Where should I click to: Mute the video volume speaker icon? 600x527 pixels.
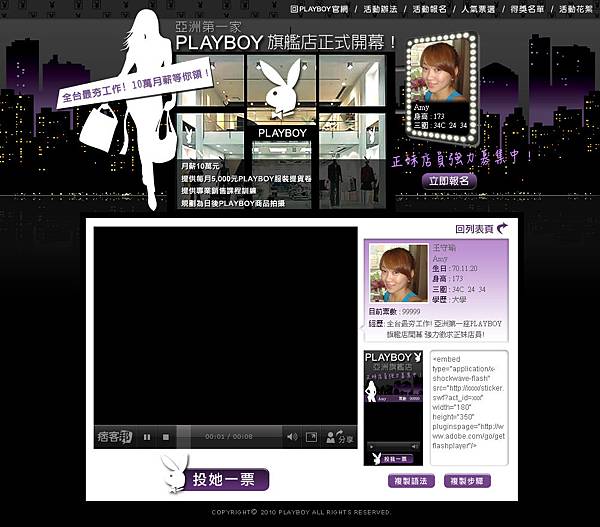(x=292, y=437)
